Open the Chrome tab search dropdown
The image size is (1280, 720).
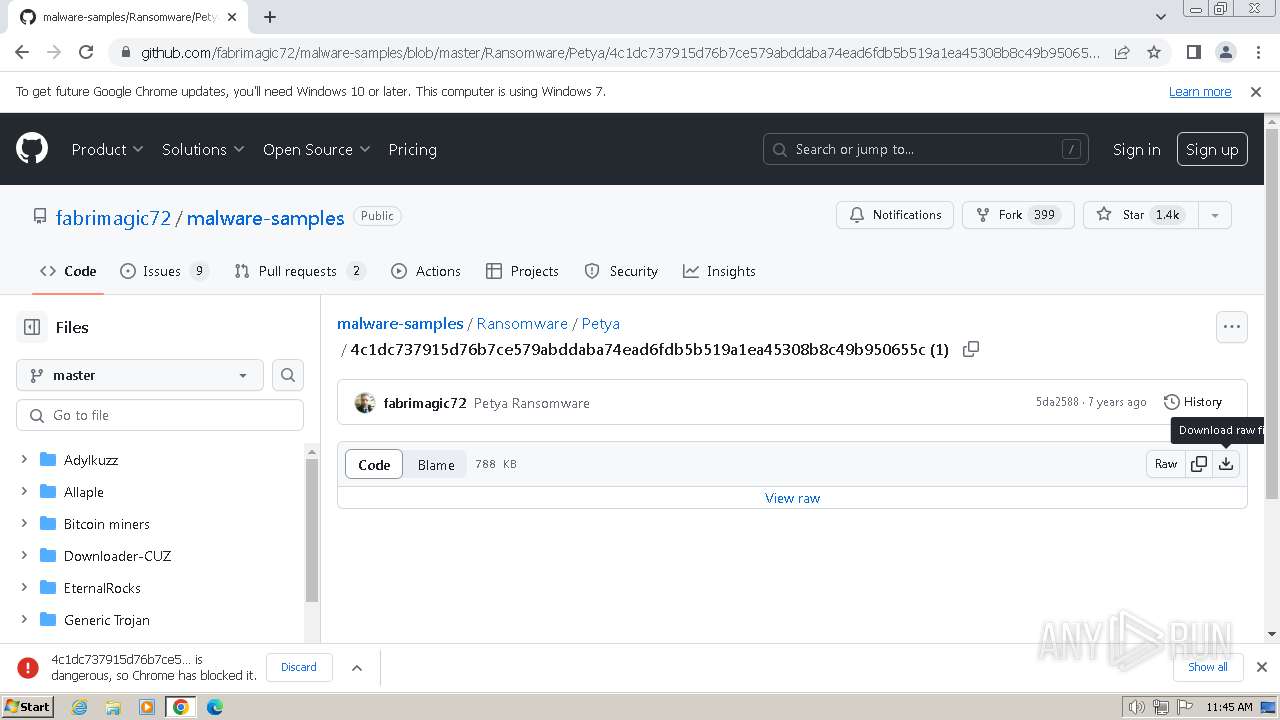point(1160,17)
